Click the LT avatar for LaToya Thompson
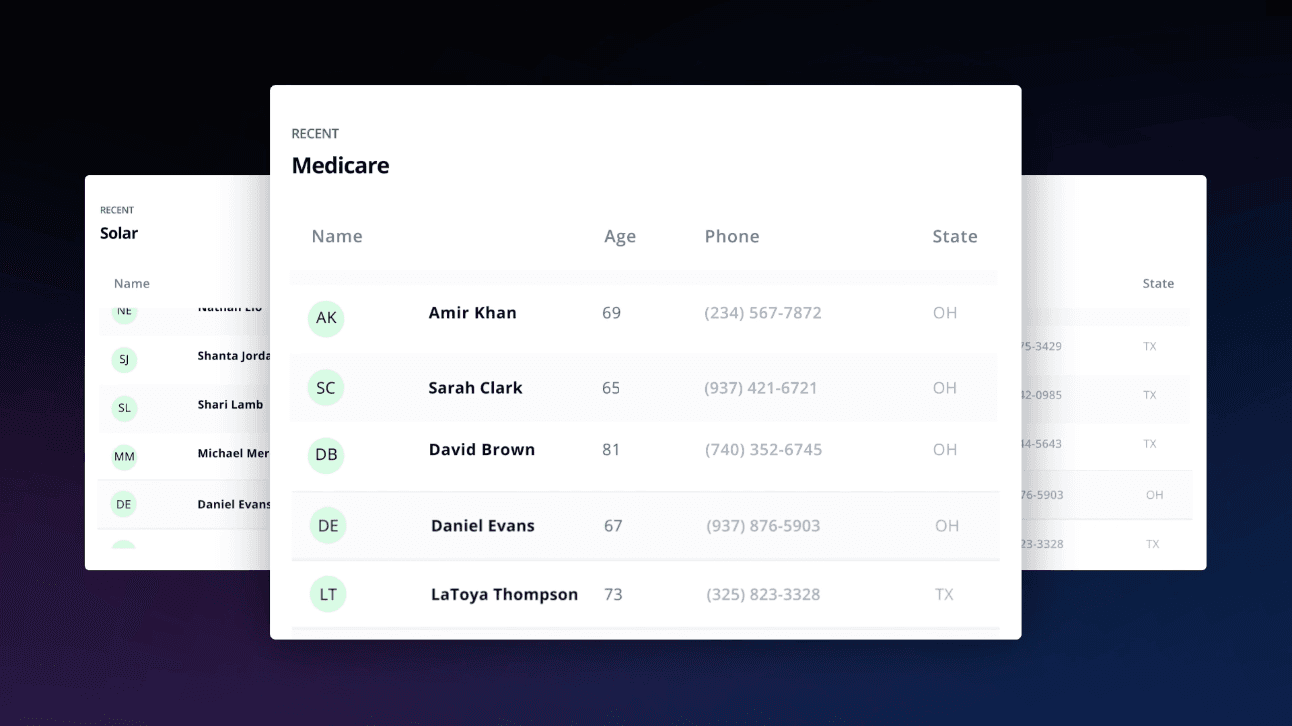Image resolution: width=1292 pixels, height=726 pixels. pyautogui.click(x=328, y=595)
